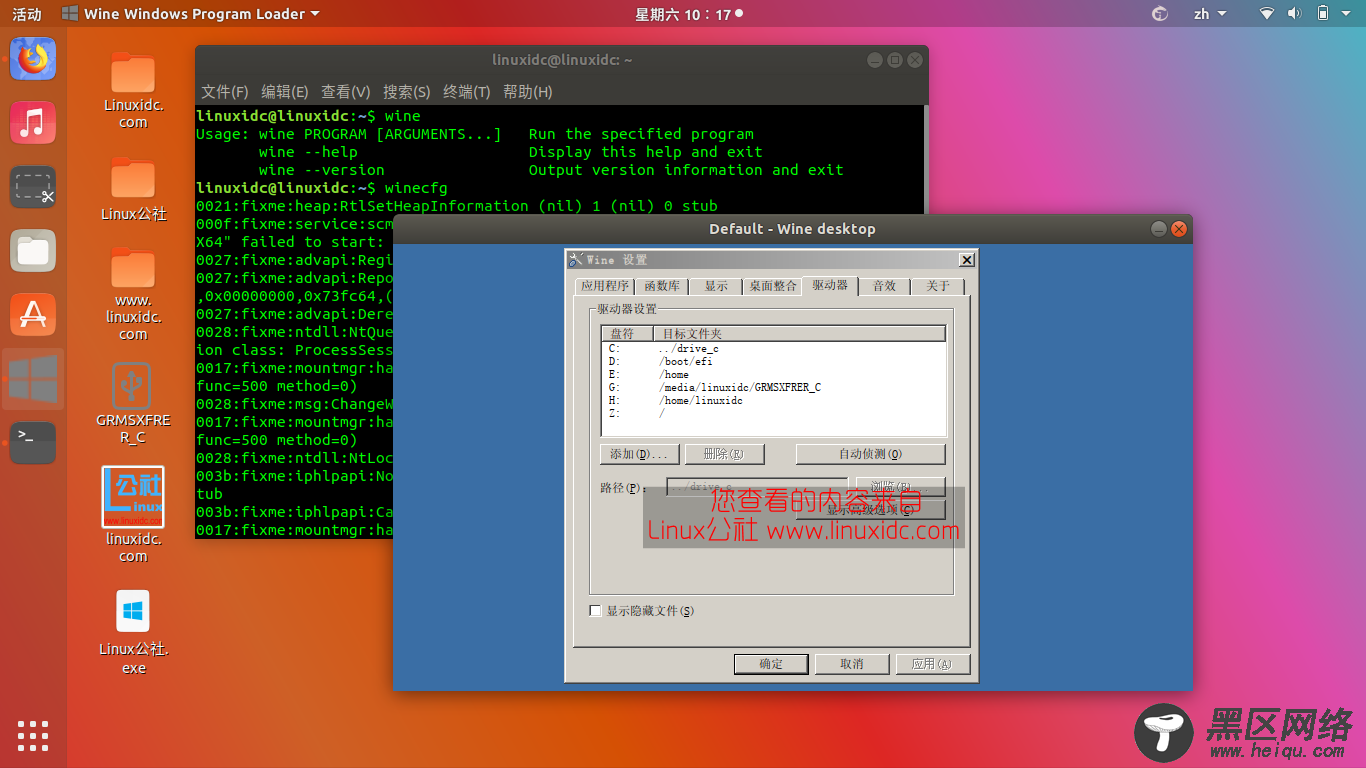Viewport: 1366px width, 768px height.
Task: Open the screenshot tool in the dock
Action: tap(33, 187)
